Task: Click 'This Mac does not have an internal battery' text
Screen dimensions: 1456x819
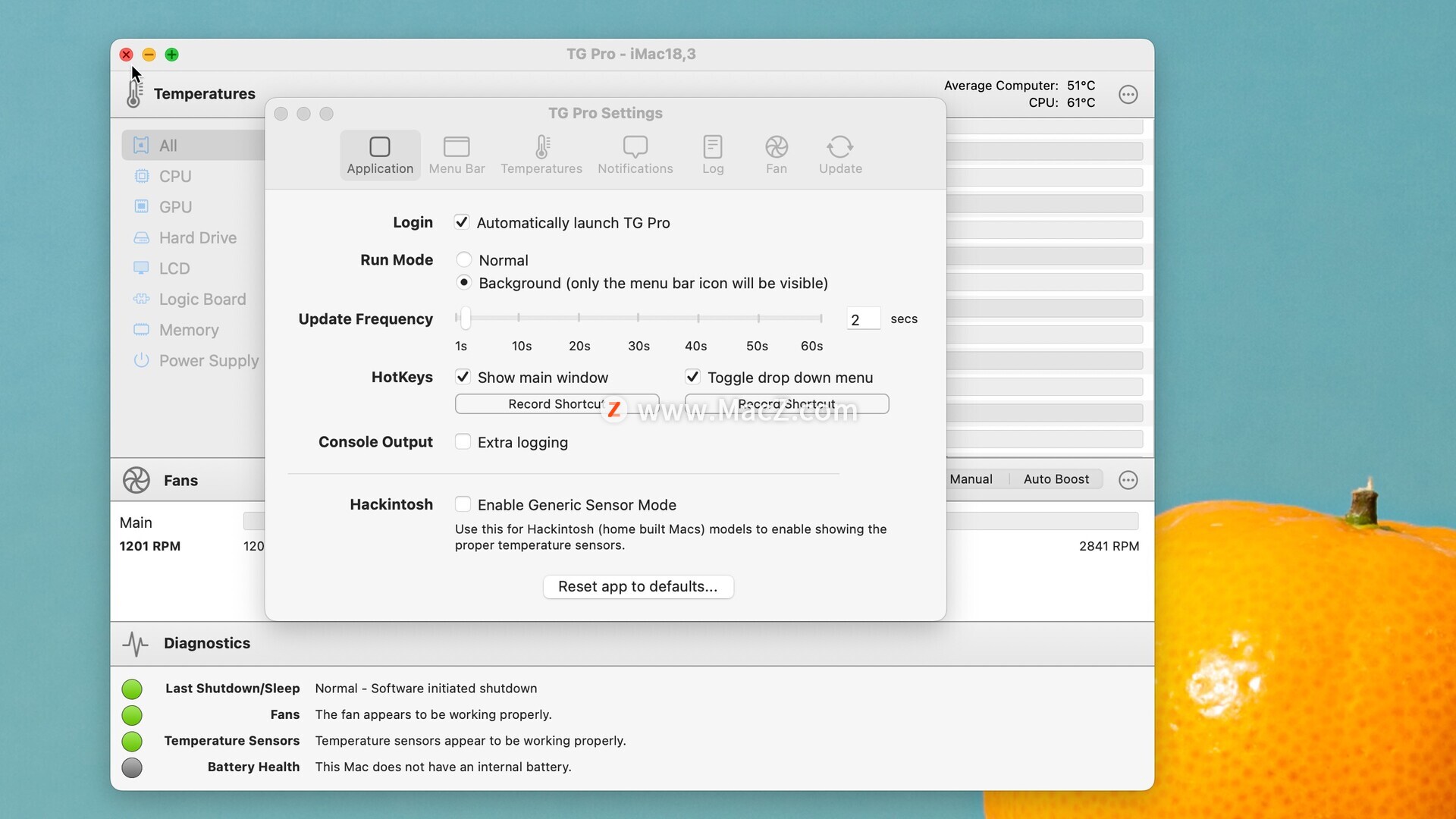Action: point(443,767)
